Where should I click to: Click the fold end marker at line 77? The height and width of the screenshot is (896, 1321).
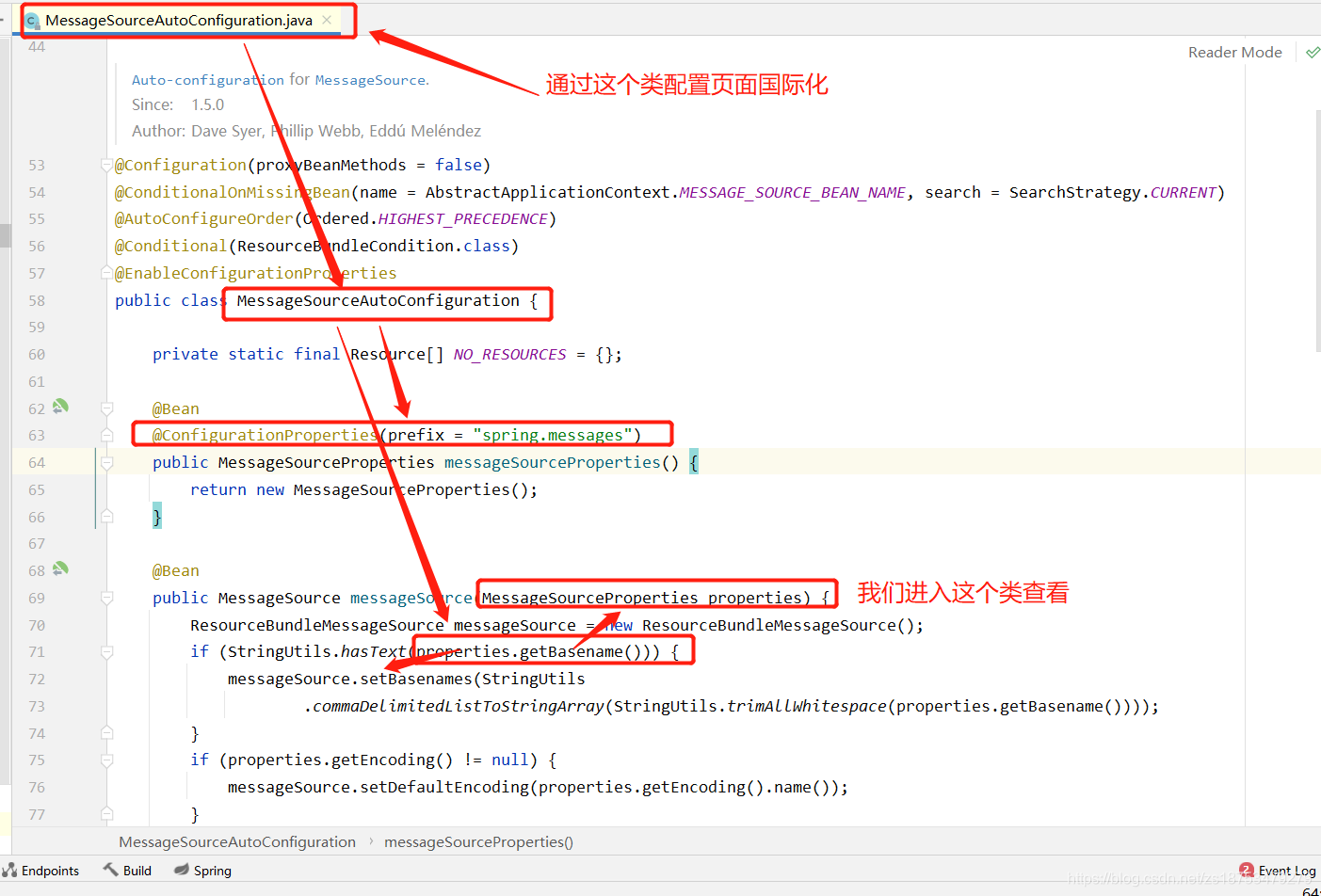106,814
